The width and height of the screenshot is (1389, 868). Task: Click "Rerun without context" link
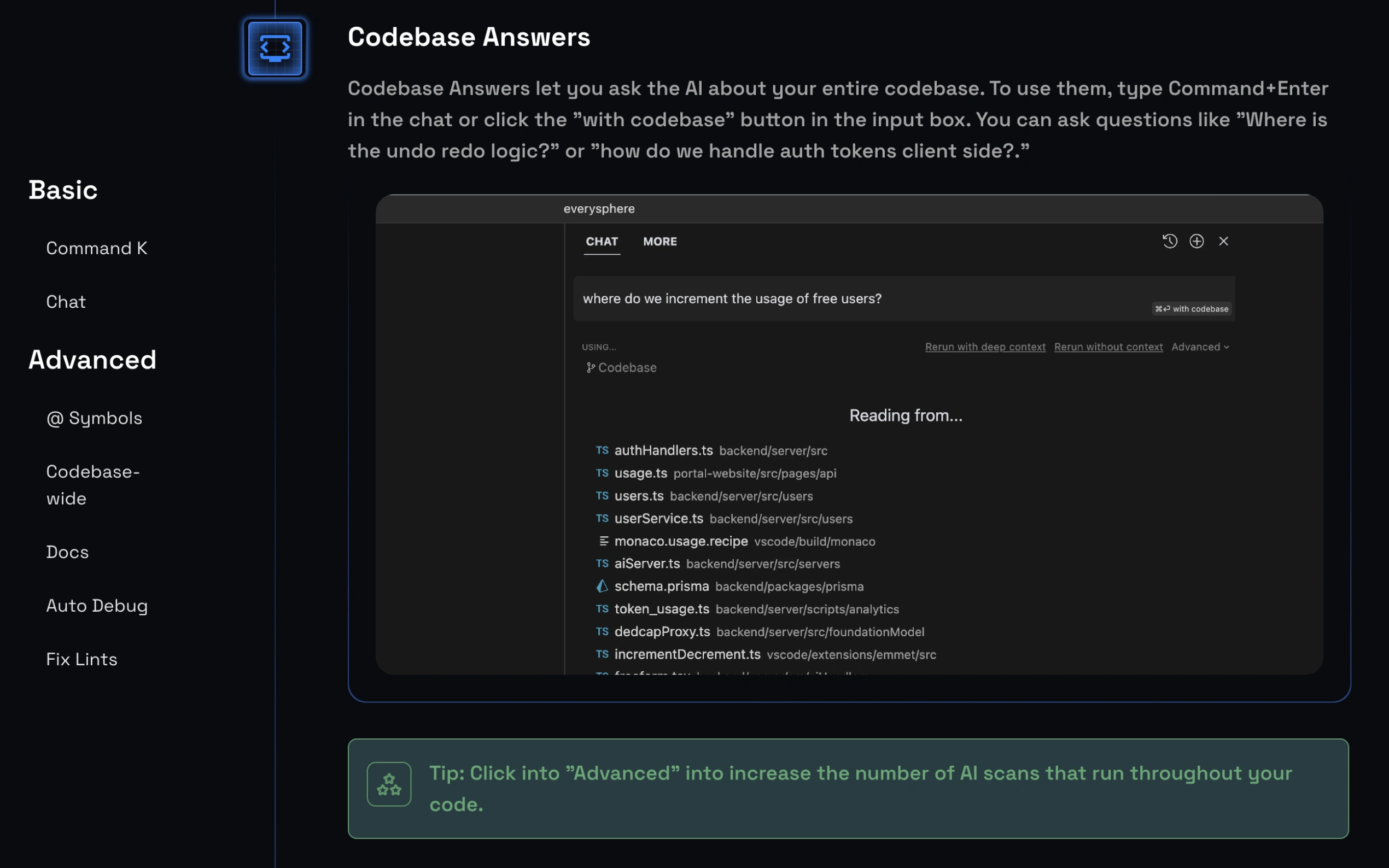[x=1108, y=347]
